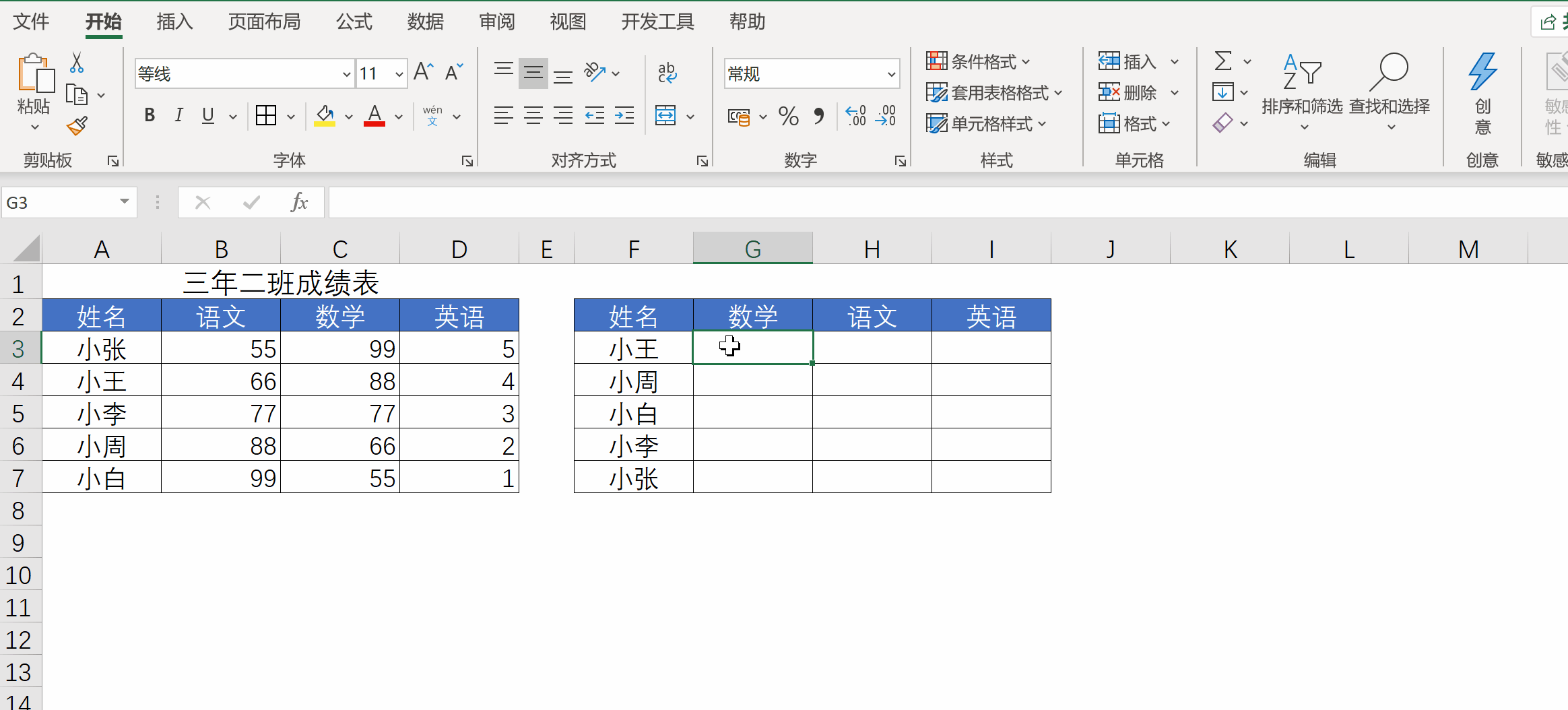Open the font size 11 dropdown

tap(399, 73)
